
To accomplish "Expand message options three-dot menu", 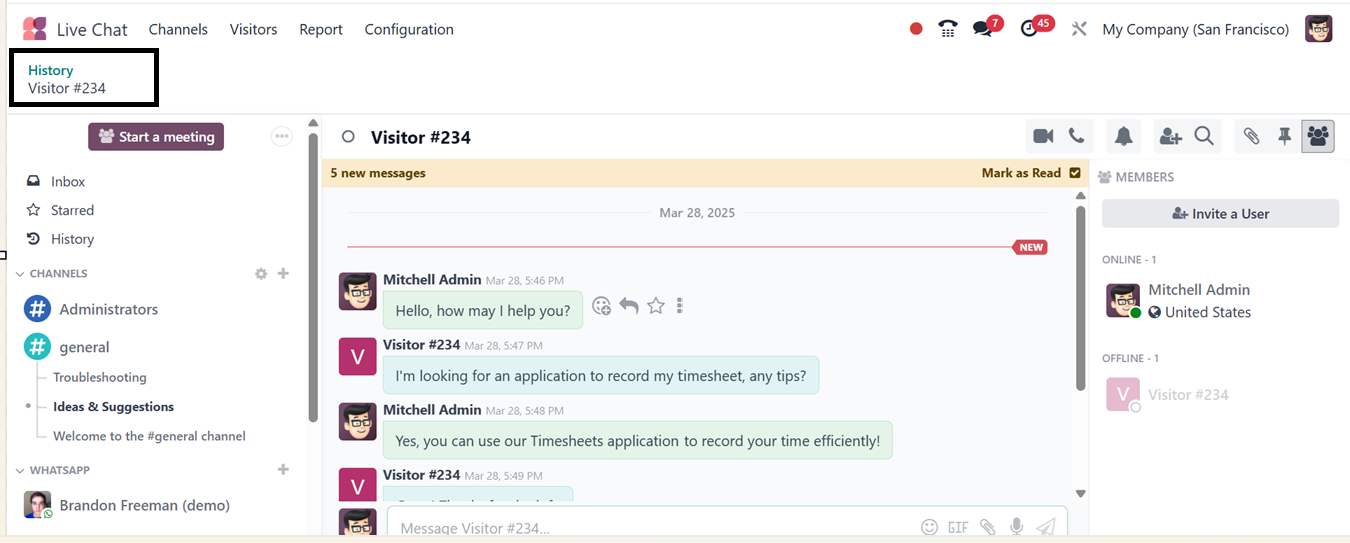I will point(680,306).
